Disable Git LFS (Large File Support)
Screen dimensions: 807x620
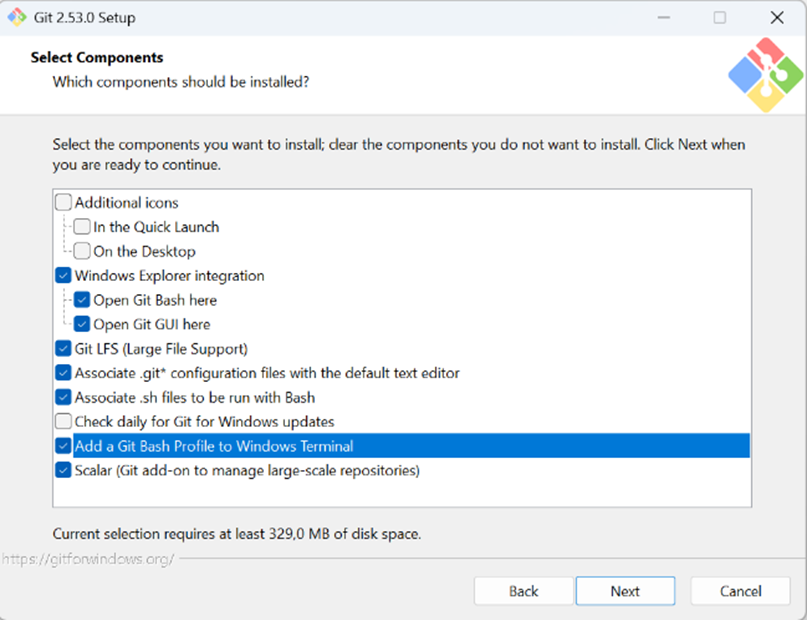coord(63,348)
